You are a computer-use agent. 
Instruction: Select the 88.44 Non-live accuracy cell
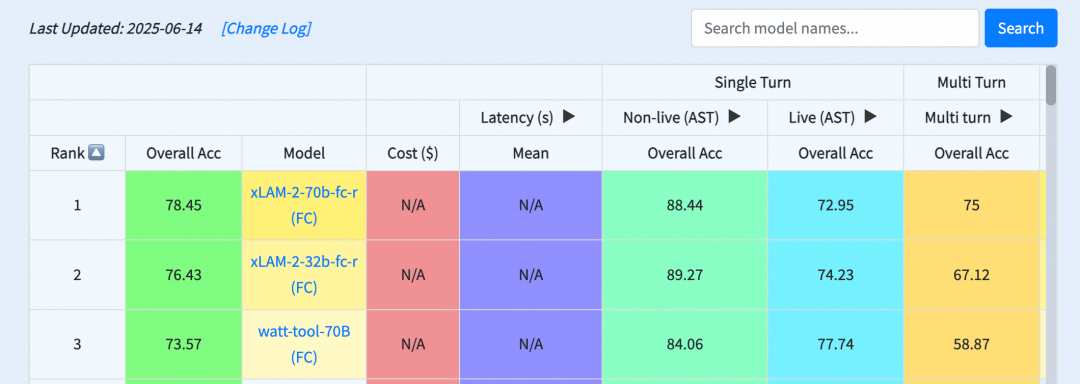click(x=685, y=205)
